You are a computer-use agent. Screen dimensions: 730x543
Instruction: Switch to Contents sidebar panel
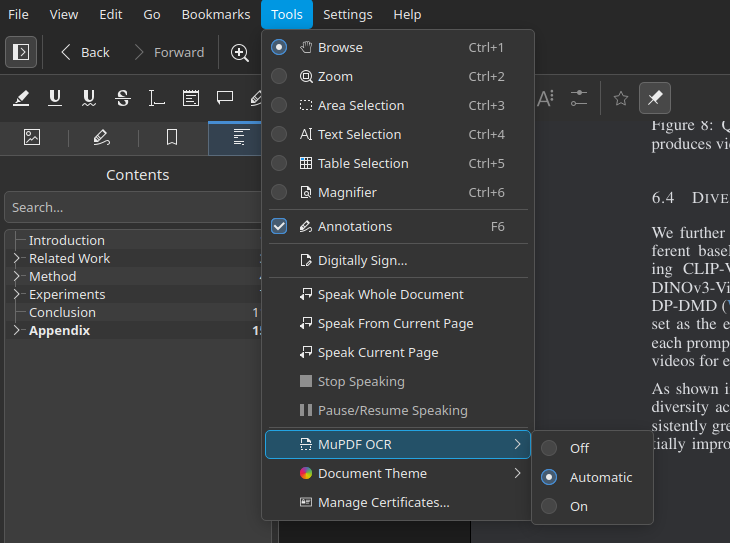(x=240, y=137)
